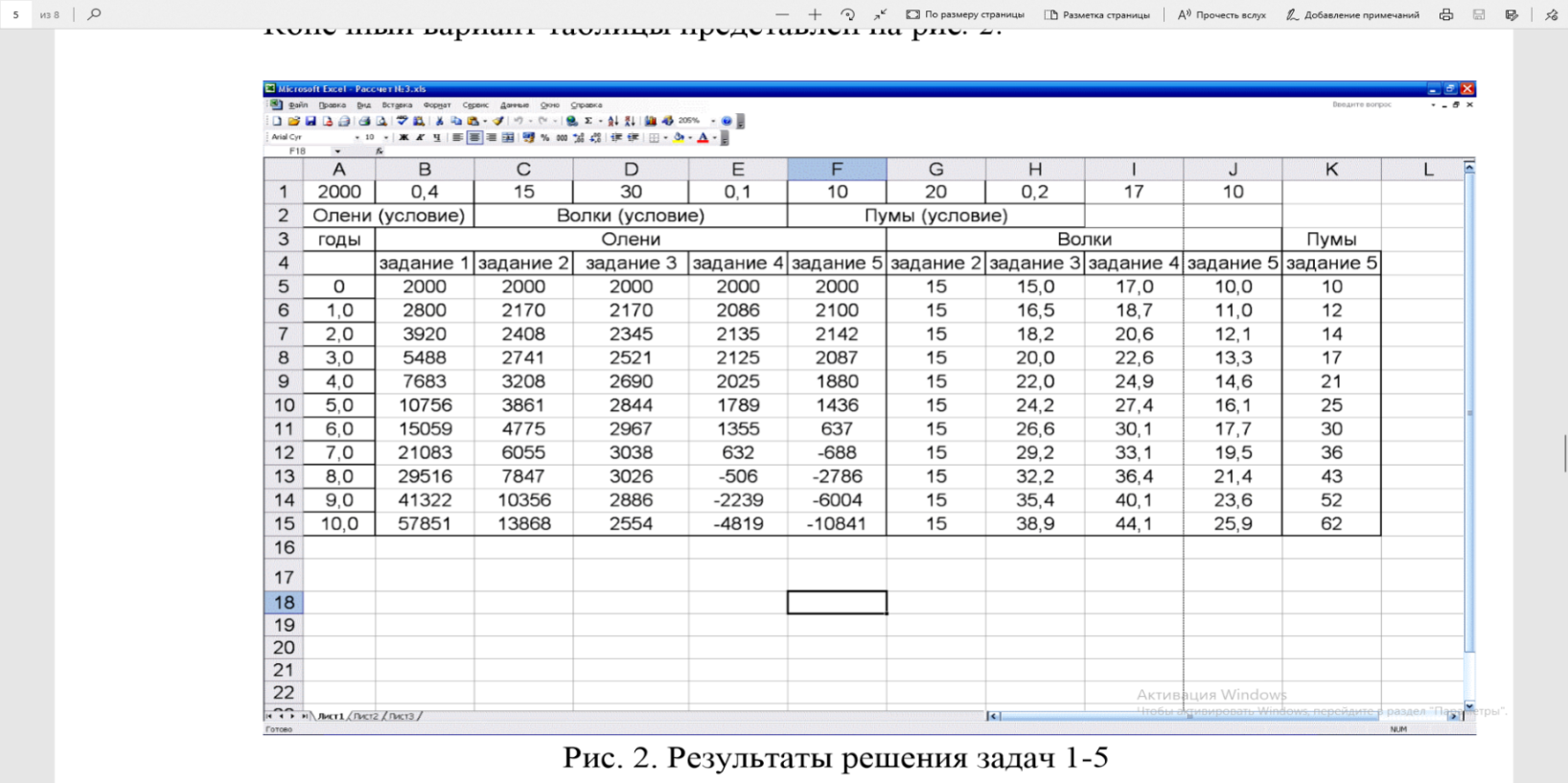1568x783 pixels.
Task: Toggle center alignment button in Excel
Action: pos(474,138)
